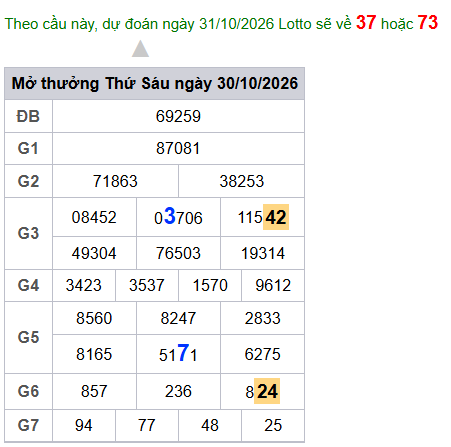Select ĐB prize number 69259
451x447 pixels.
[178, 116]
